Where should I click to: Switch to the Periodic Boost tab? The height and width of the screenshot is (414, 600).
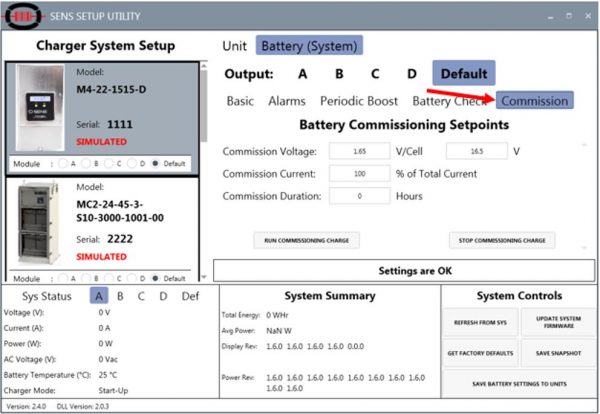click(359, 101)
